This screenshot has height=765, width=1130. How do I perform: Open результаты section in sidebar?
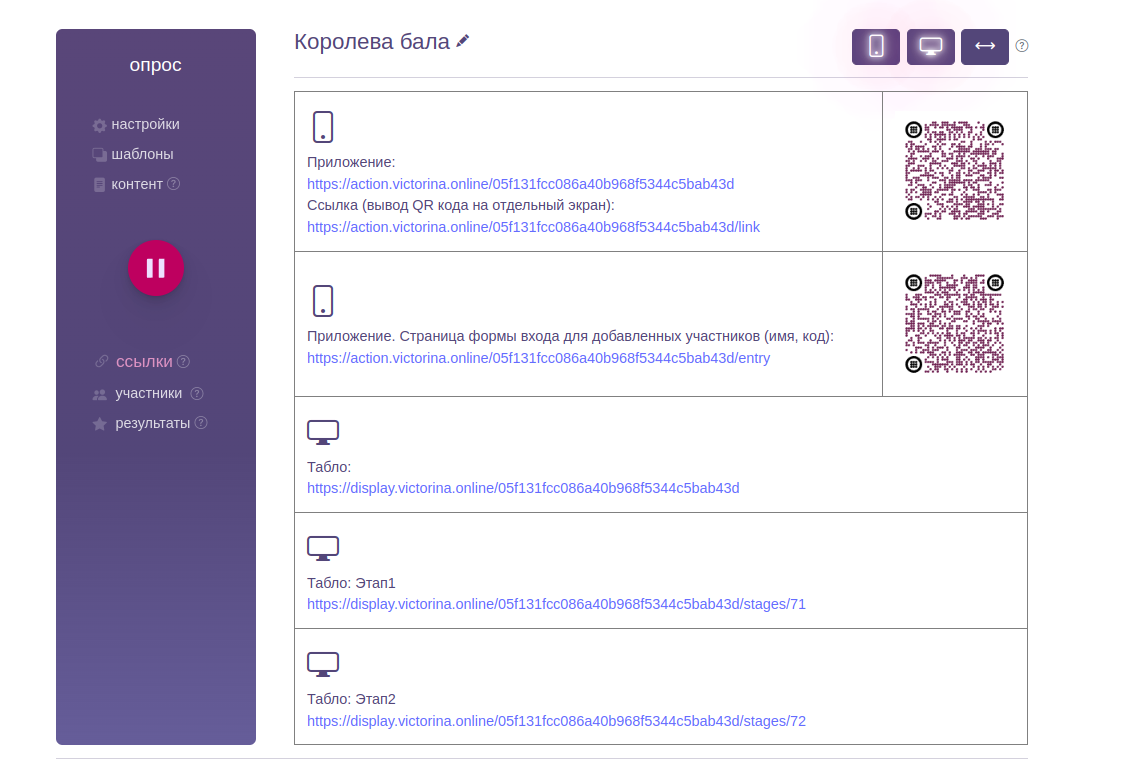tap(152, 424)
